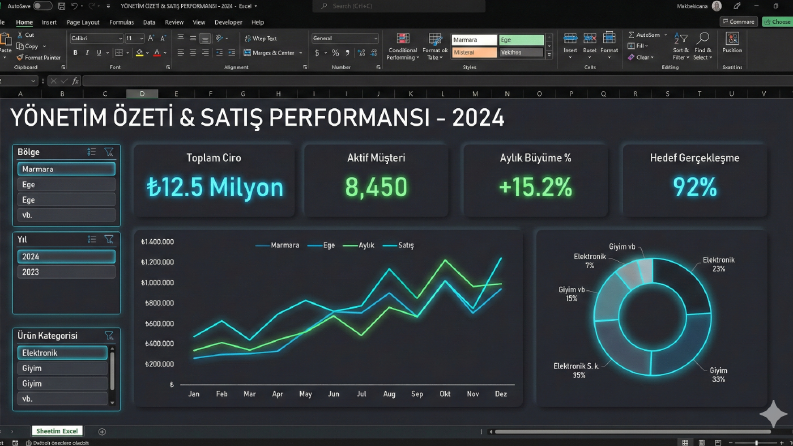
Task: Toggle Wrap Text in Alignment group
Action: coord(260,38)
